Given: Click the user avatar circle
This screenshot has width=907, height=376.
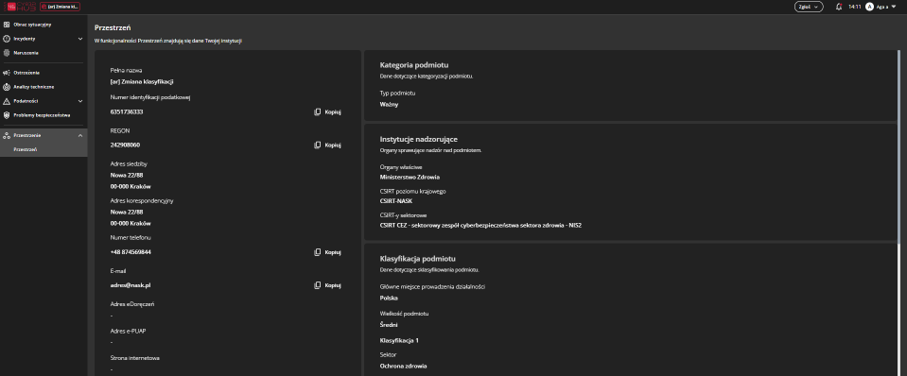Looking at the screenshot, I should (869, 7).
